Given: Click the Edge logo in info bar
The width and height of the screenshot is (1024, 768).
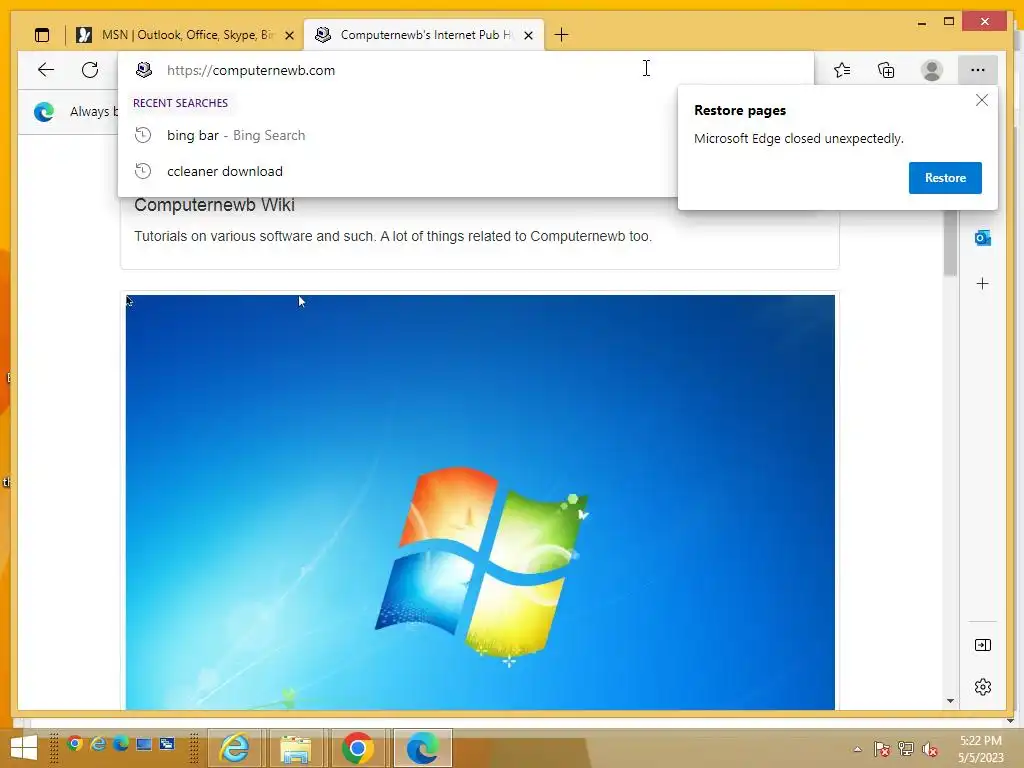Looking at the screenshot, I should click(x=44, y=112).
